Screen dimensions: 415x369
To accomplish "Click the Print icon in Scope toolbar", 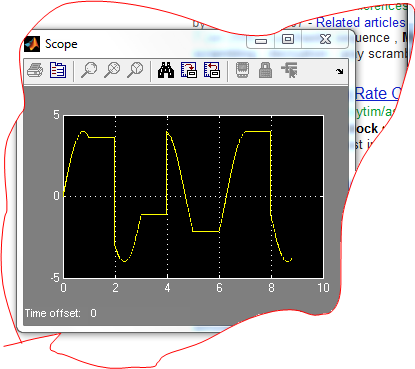I will tap(35, 70).
